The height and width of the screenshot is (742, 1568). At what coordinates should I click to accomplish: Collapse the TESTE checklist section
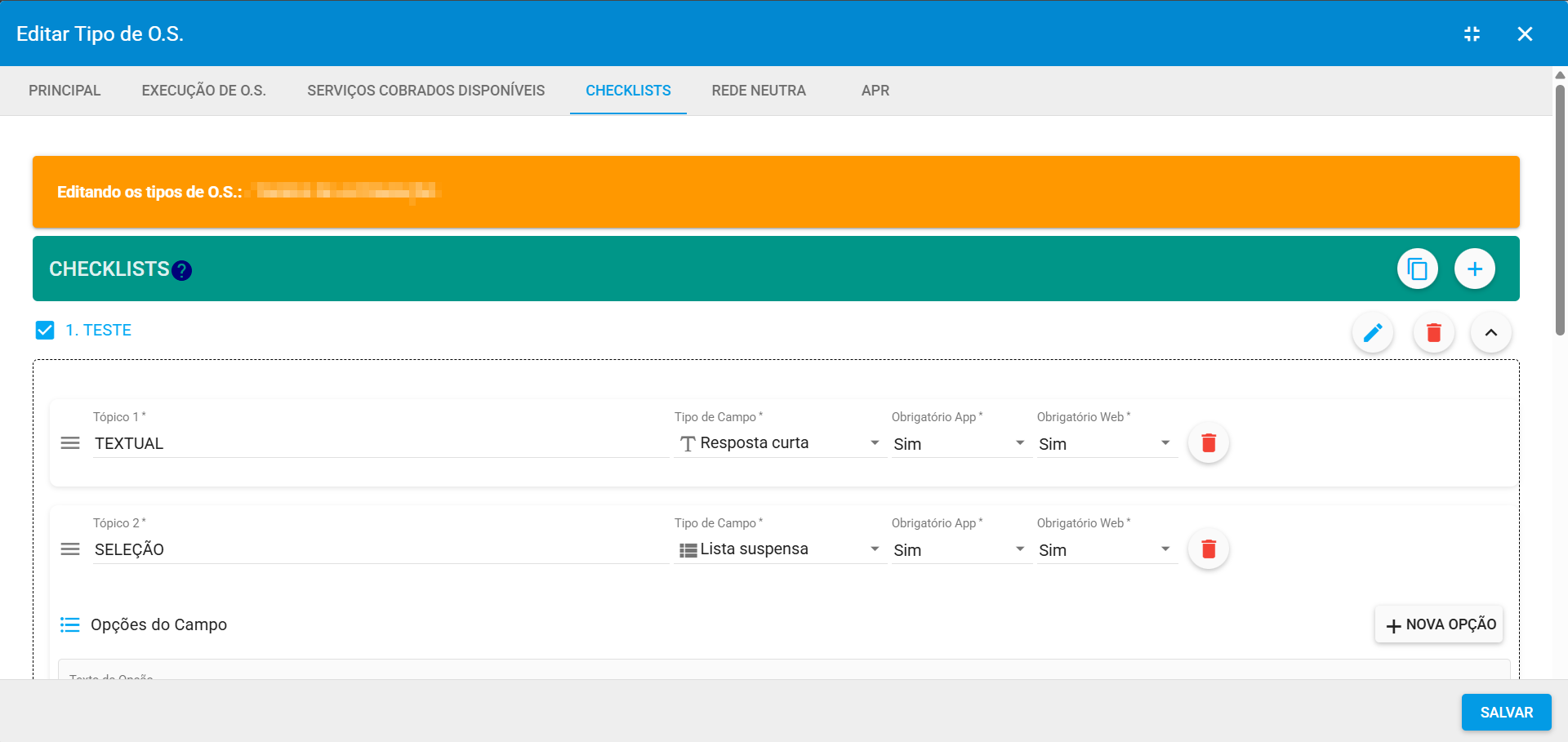pyautogui.click(x=1490, y=333)
